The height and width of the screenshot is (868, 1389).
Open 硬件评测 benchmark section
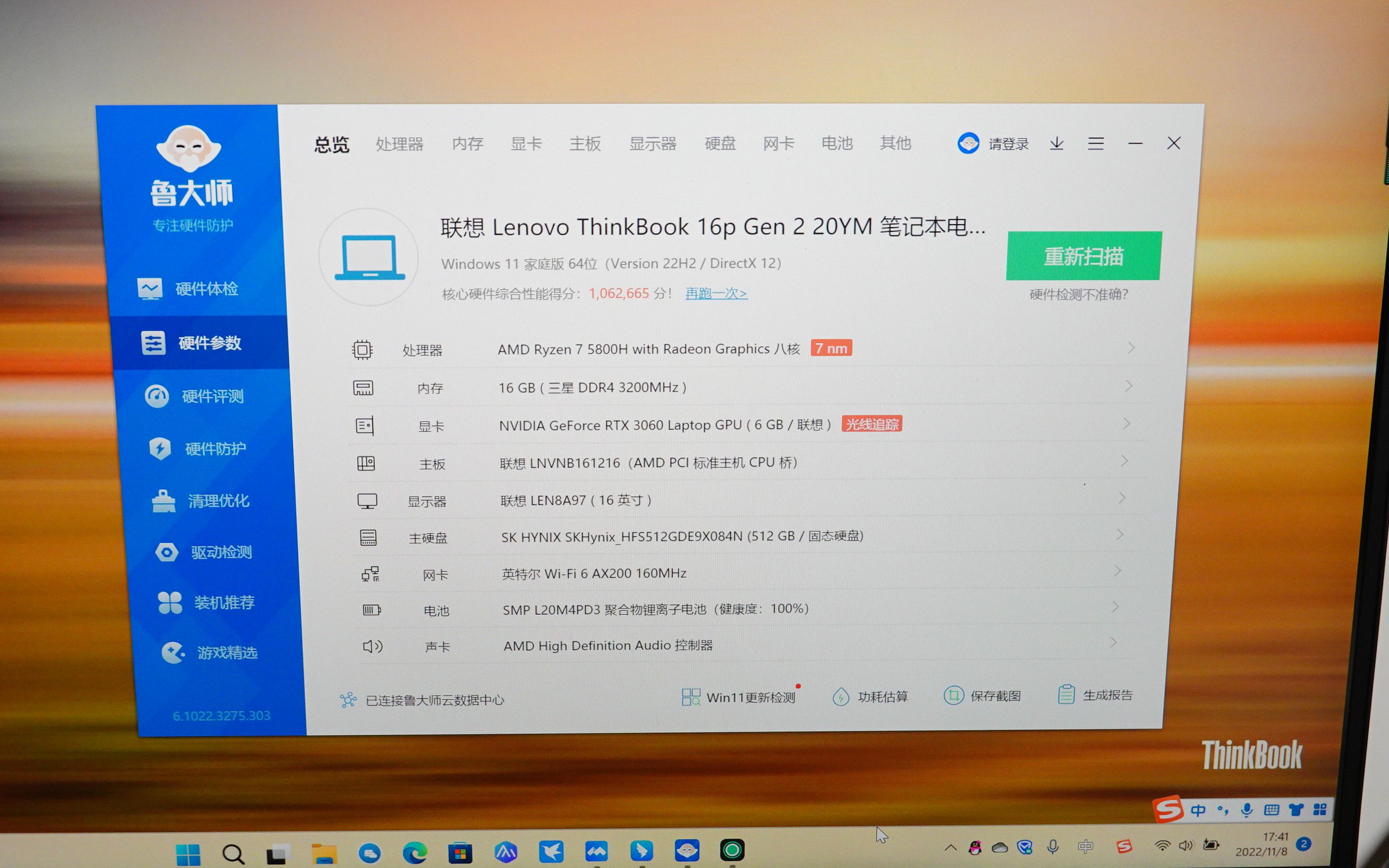(x=194, y=396)
